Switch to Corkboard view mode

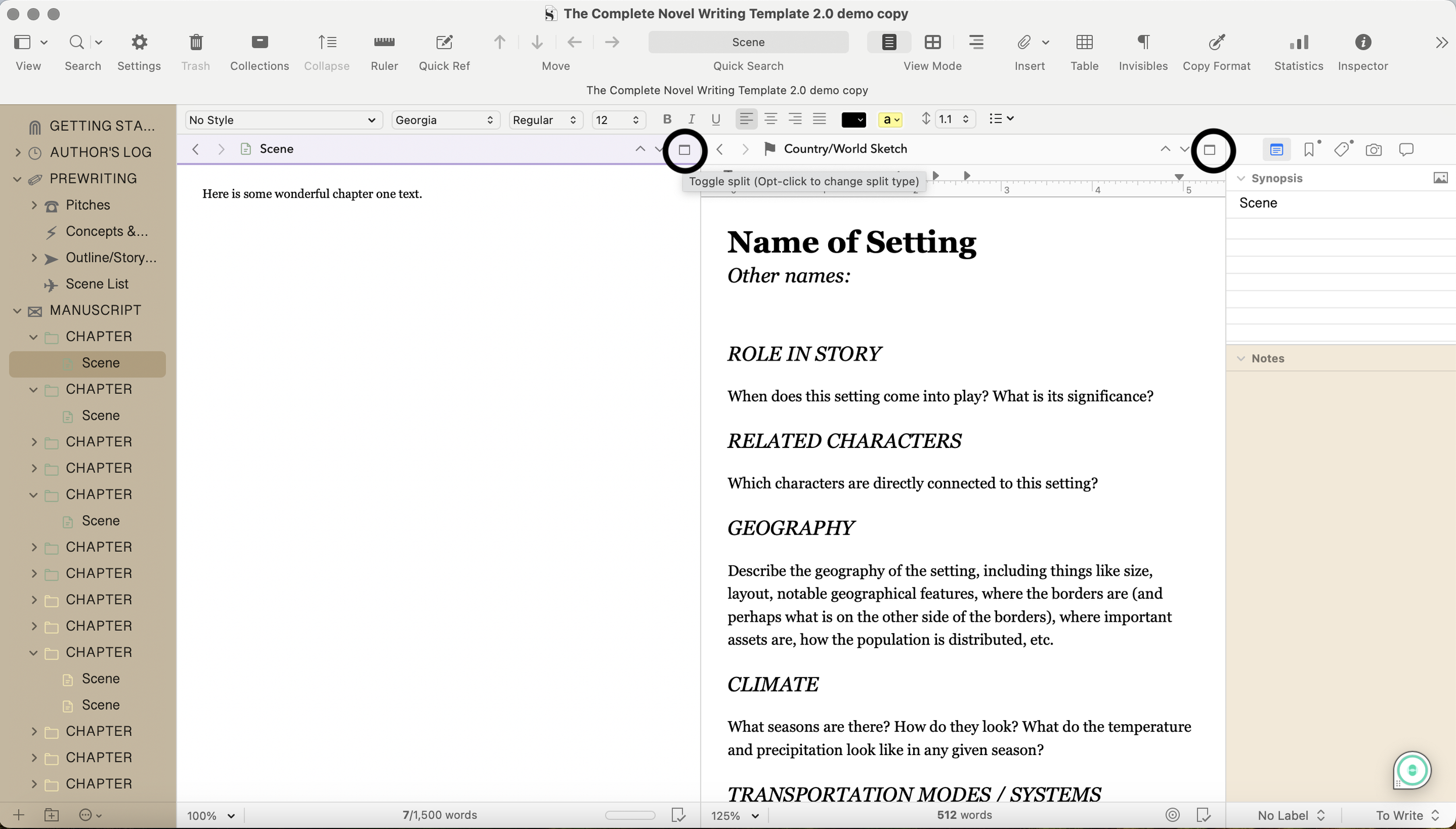pyautogui.click(x=932, y=42)
